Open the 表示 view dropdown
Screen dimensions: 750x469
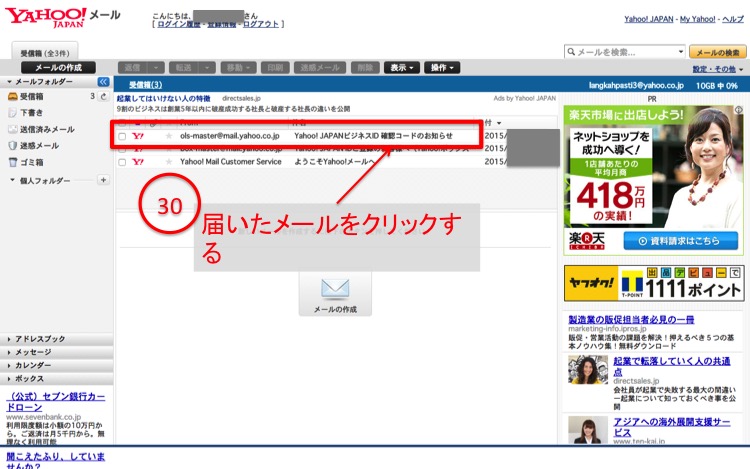pos(402,68)
